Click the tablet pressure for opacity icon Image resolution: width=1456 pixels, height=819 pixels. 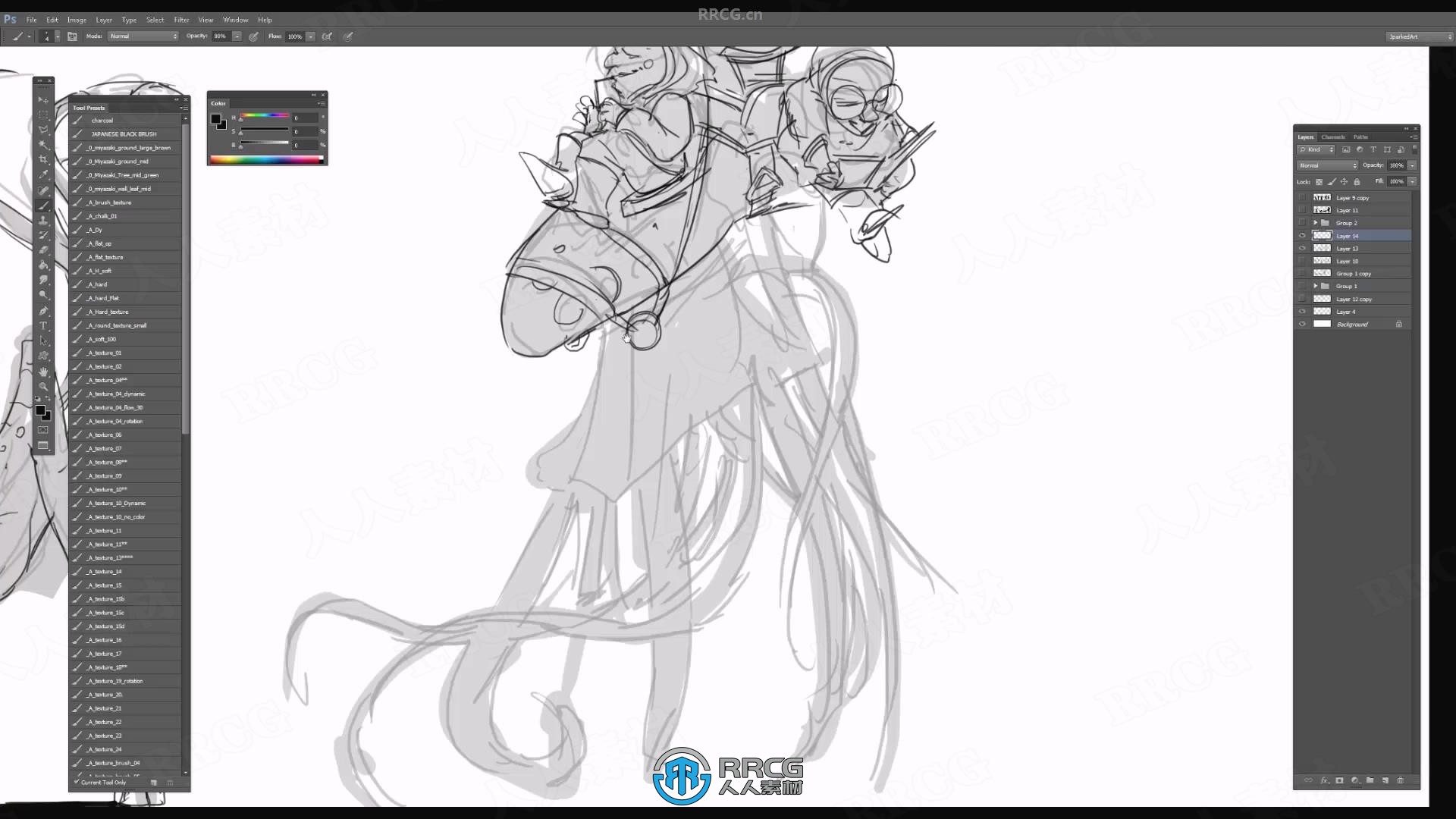click(x=253, y=36)
